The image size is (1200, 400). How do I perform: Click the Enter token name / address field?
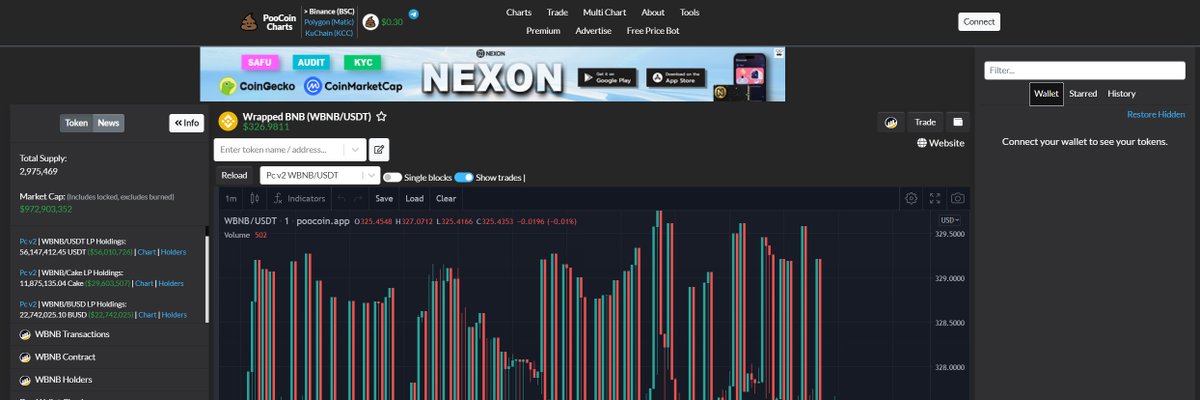tap(280, 150)
